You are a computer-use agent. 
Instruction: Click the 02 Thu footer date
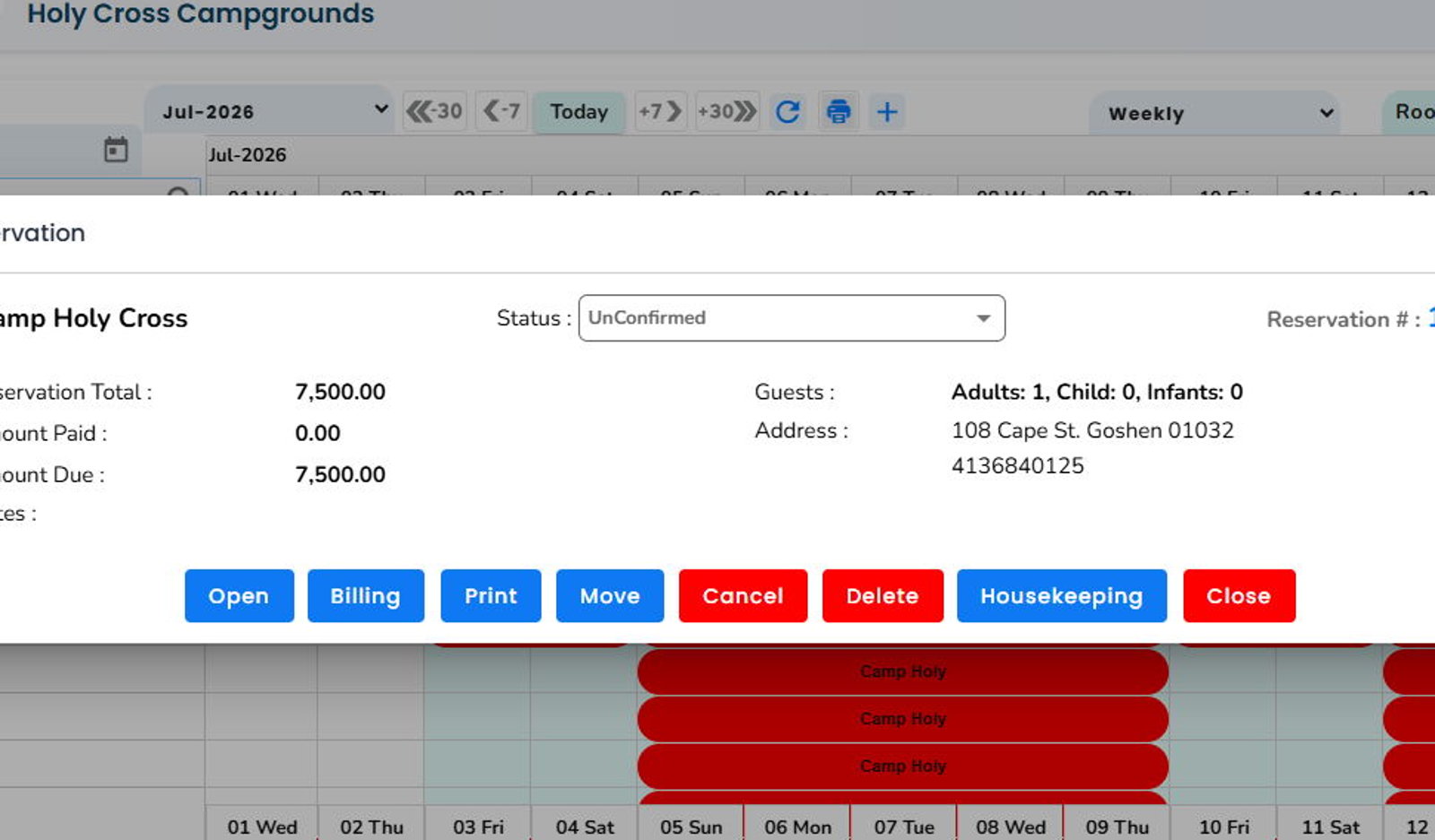tap(371, 827)
